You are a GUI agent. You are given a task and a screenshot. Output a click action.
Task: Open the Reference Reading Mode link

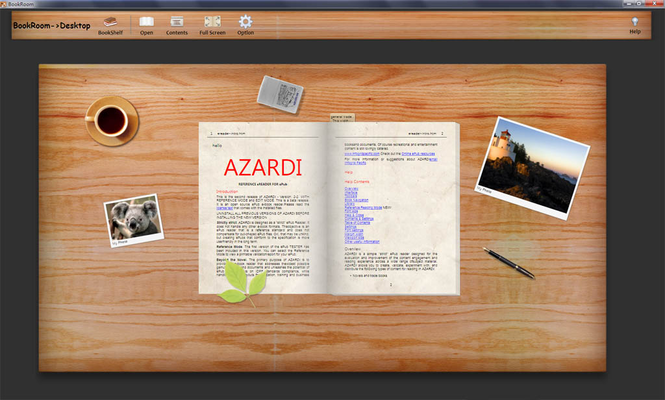click(x=363, y=207)
